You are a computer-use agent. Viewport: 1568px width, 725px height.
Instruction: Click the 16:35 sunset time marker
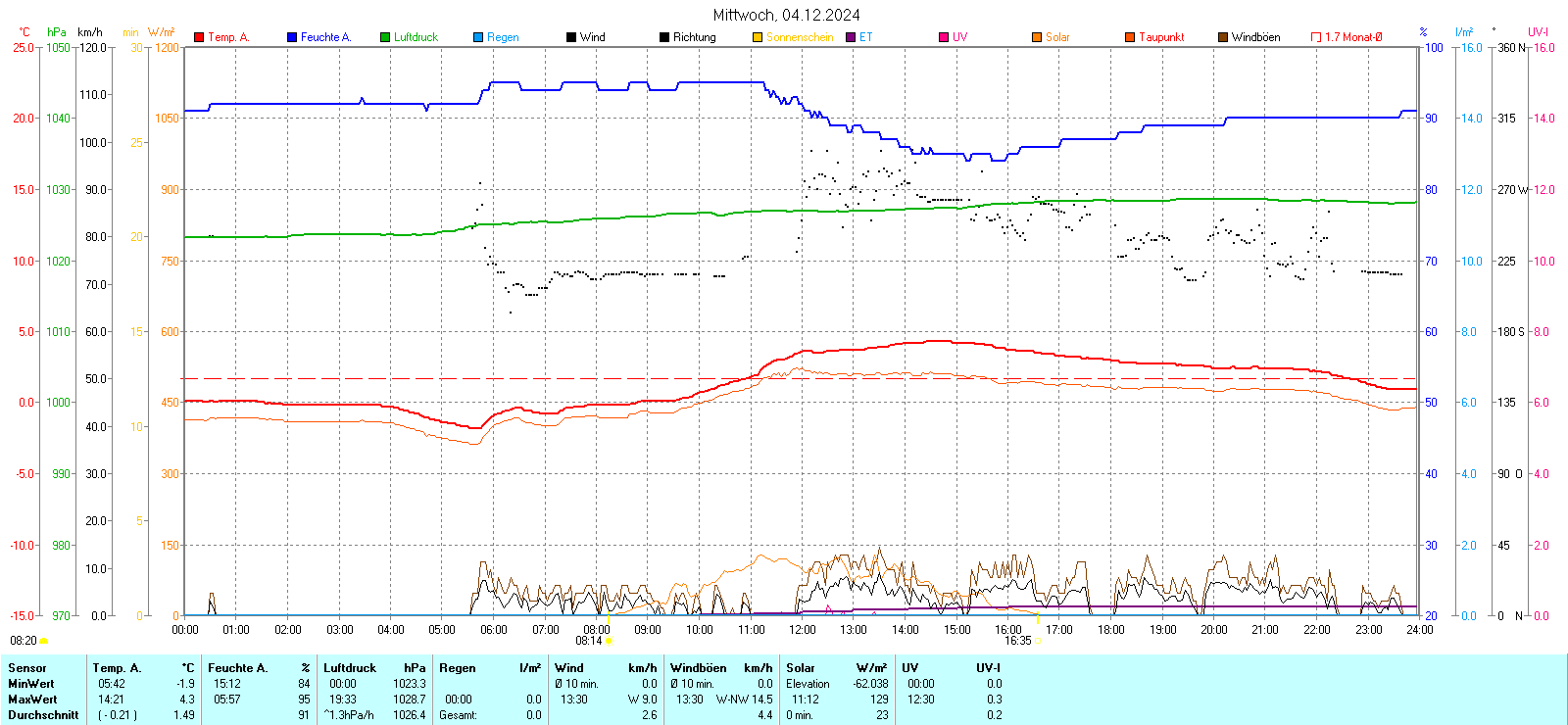[x=1017, y=641]
